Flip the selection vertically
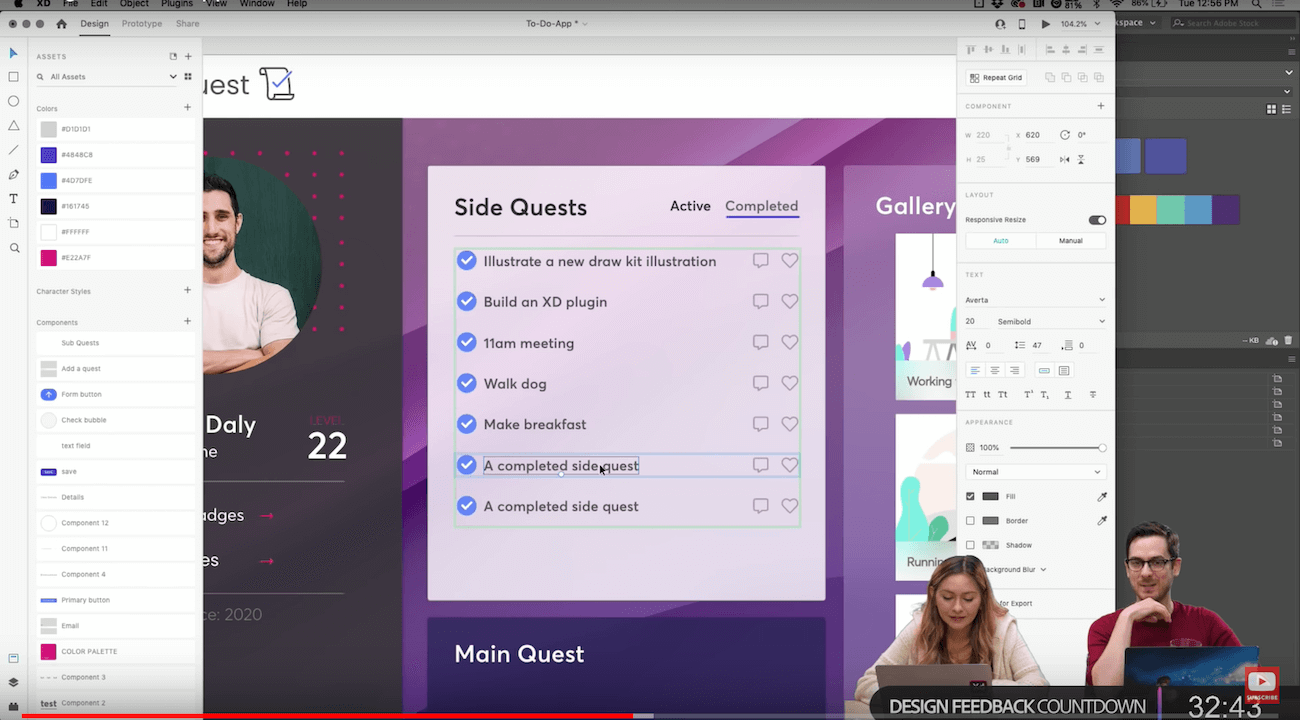This screenshot has width=1300, height=720. pyautogui.click(x=1081, y=159)
